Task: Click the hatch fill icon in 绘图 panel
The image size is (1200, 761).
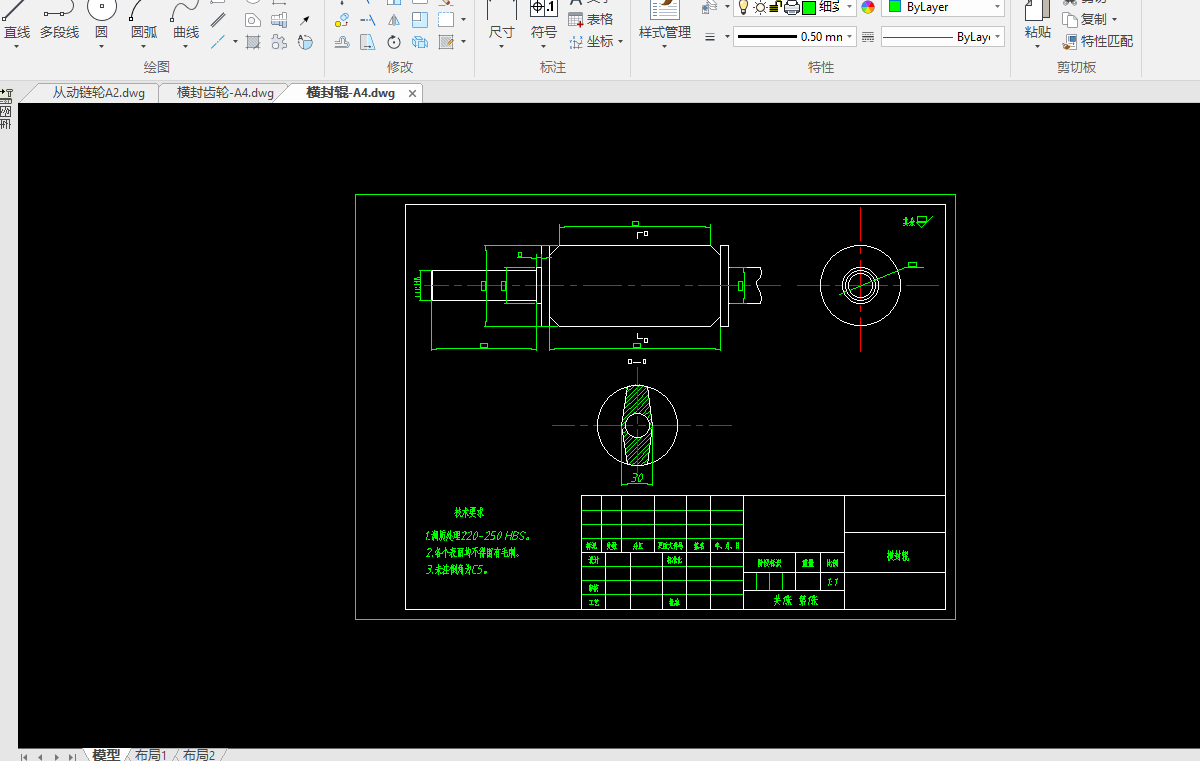Action: coord(253,42)
